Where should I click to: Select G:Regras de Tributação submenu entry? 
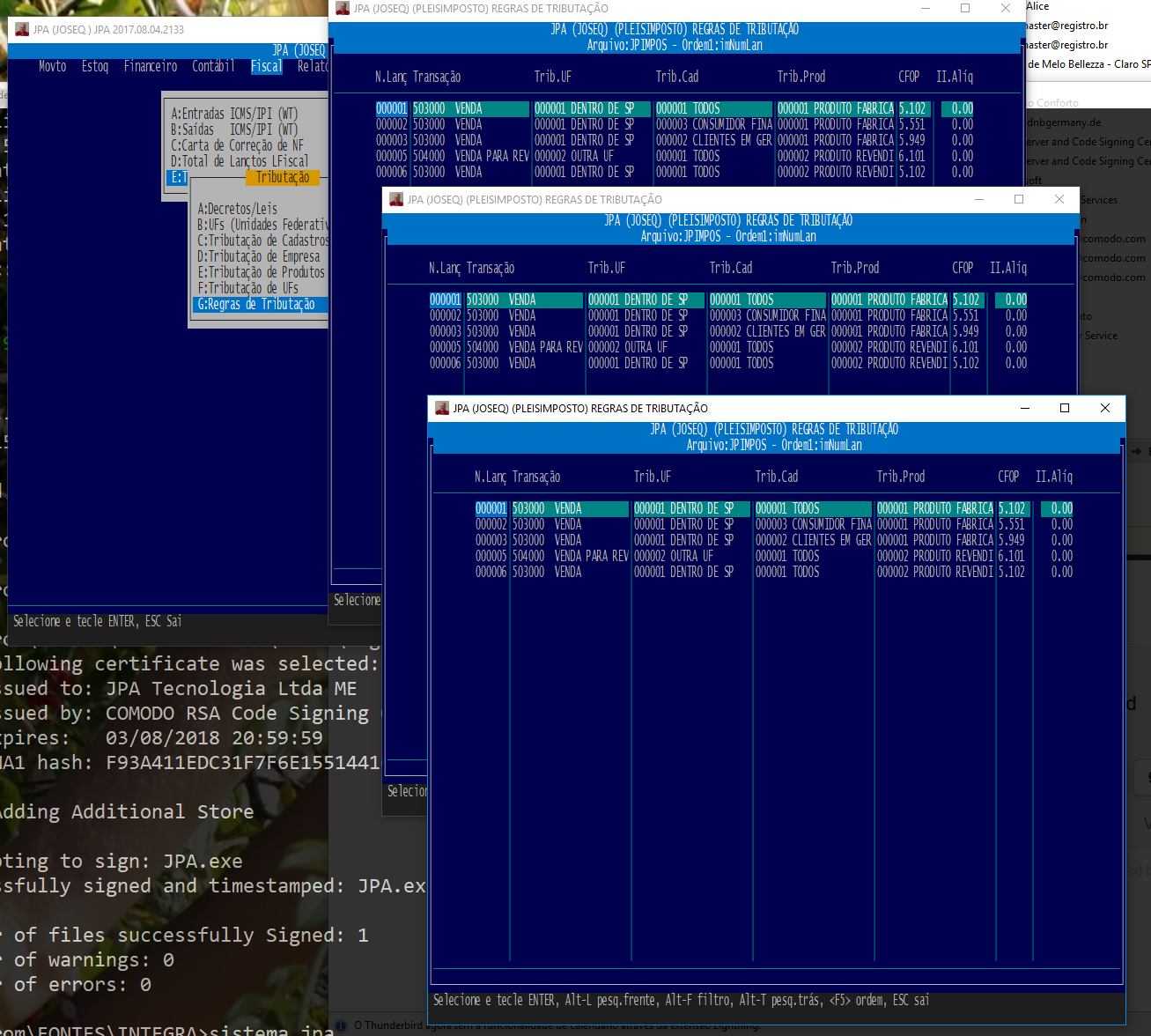(256, 304)
